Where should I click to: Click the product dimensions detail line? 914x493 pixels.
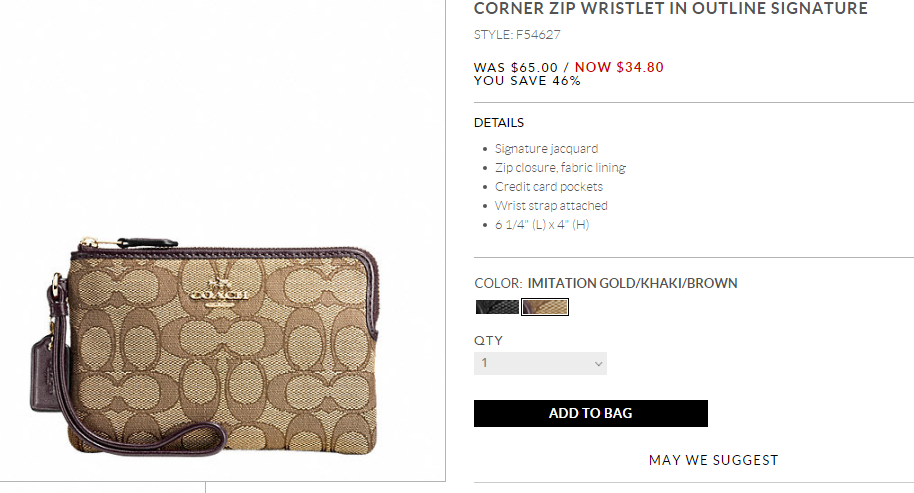click(542, 225)
